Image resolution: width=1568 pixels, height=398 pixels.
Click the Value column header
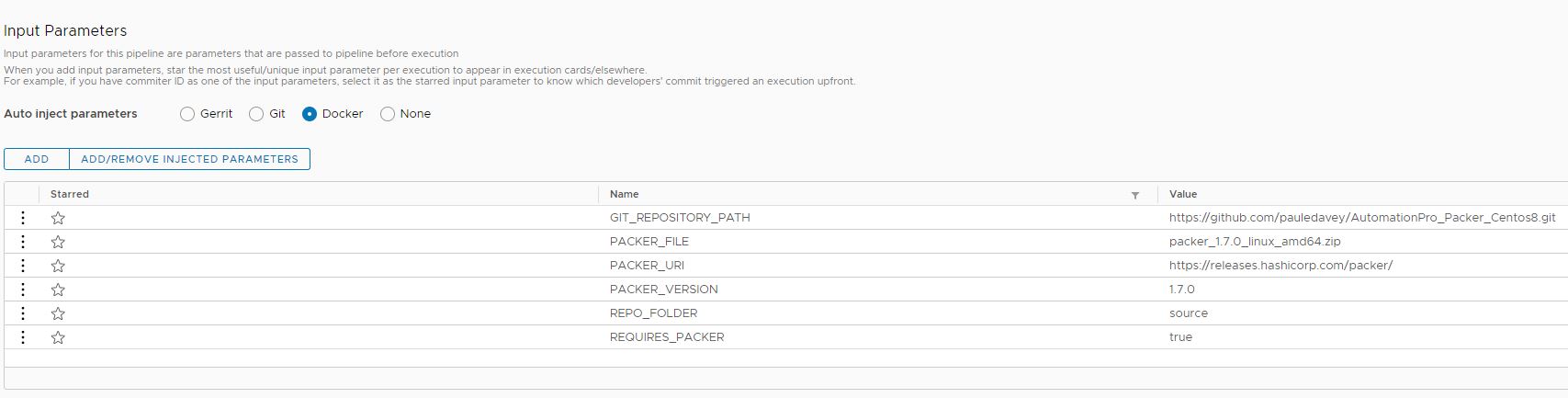1183,194
